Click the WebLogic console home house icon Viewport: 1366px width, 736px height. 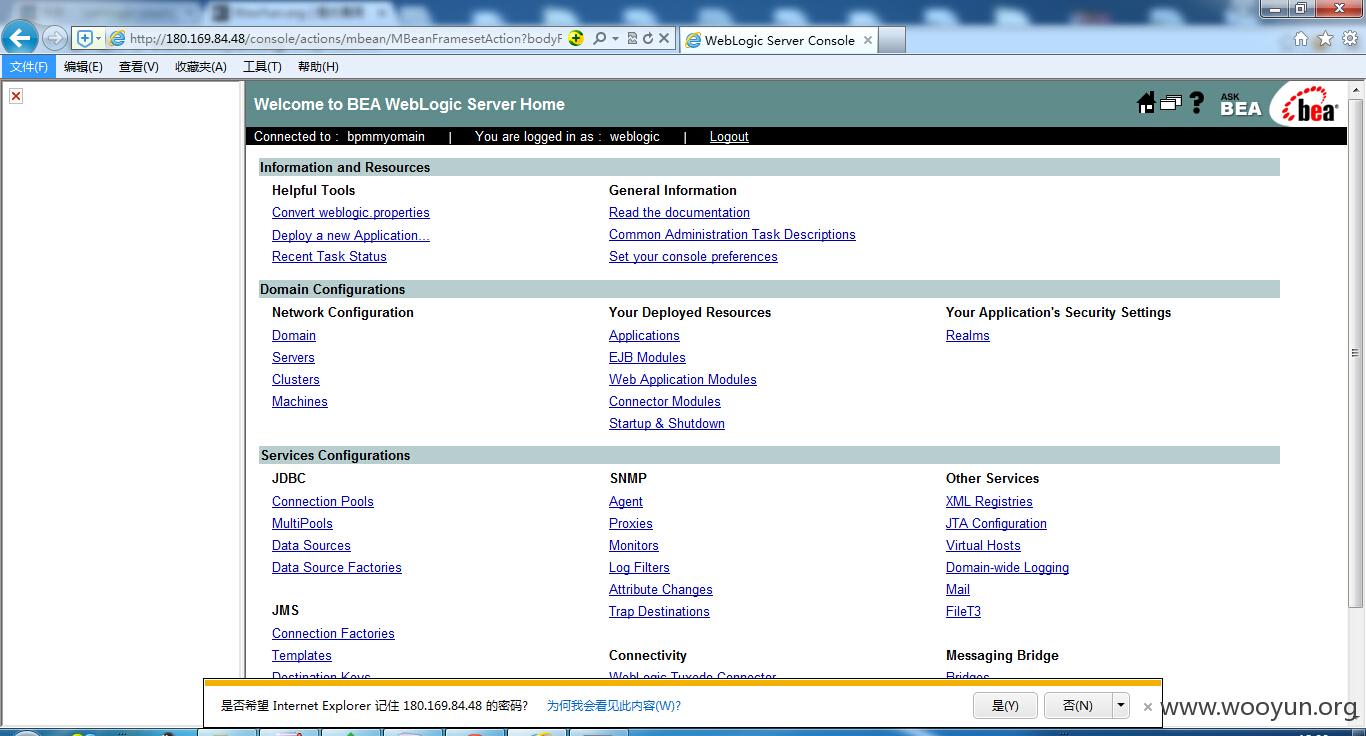(x=1146, y=103)
